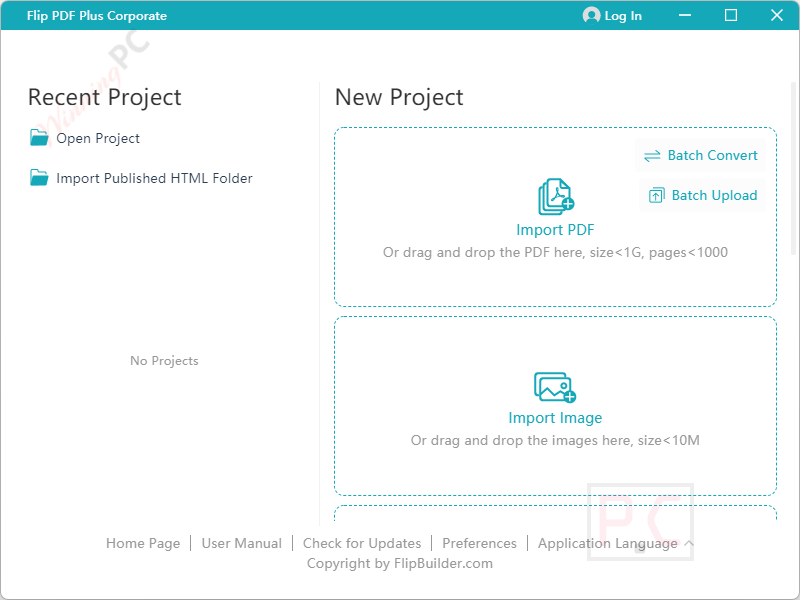Open Preferences

click(479, 543)
